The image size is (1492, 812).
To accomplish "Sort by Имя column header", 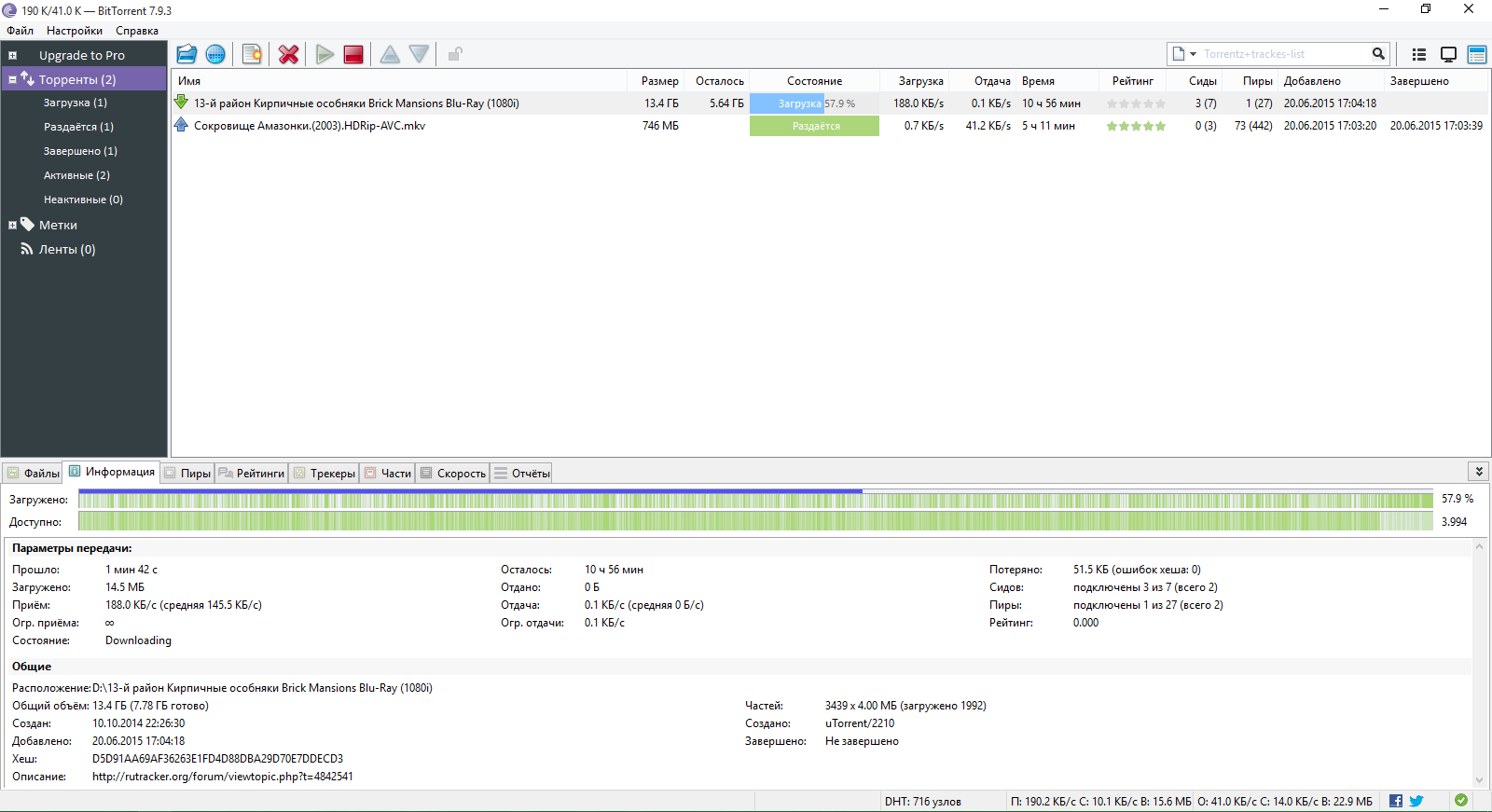I will pos(399,81).
